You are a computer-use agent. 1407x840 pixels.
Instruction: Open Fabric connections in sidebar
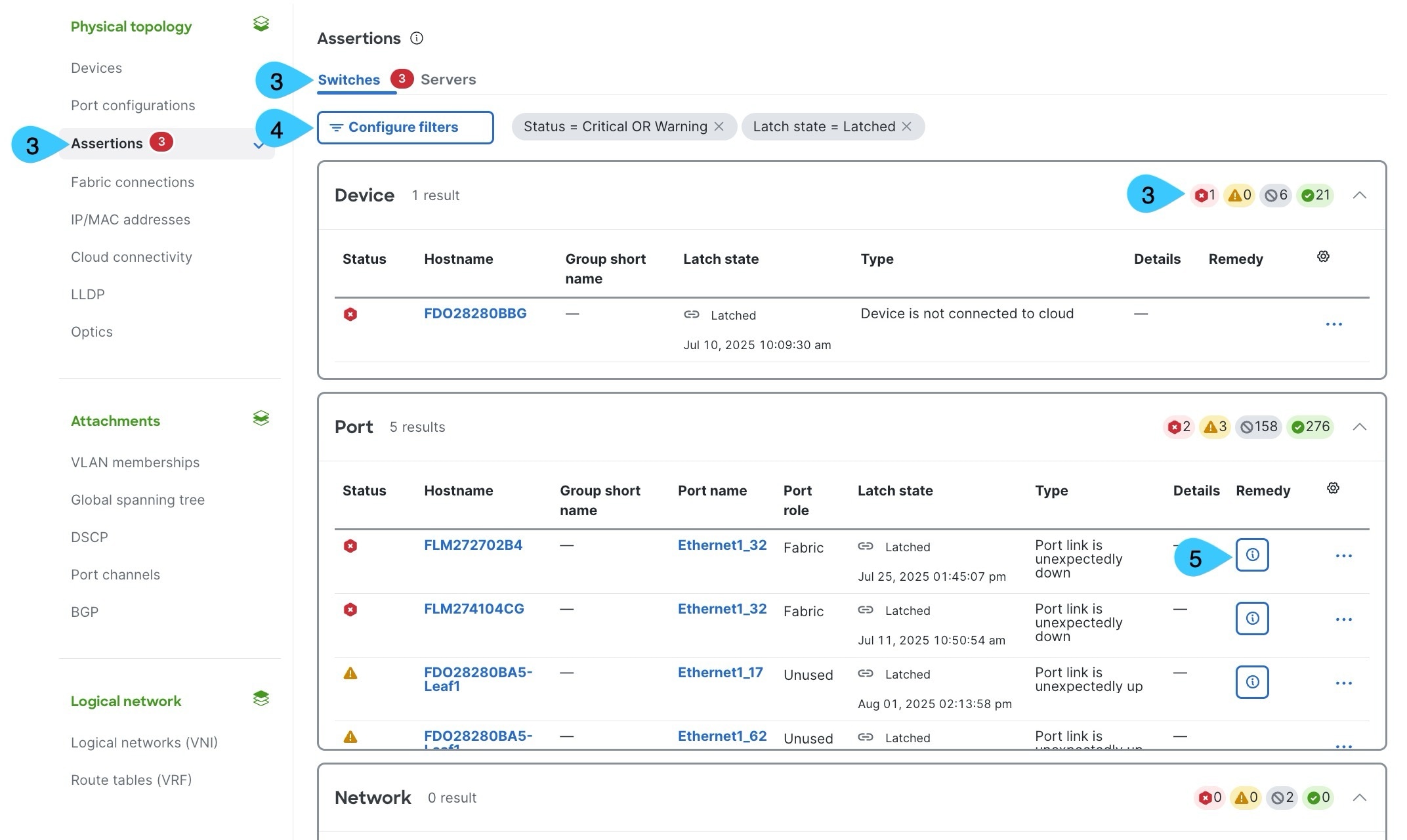pos(133,182)
